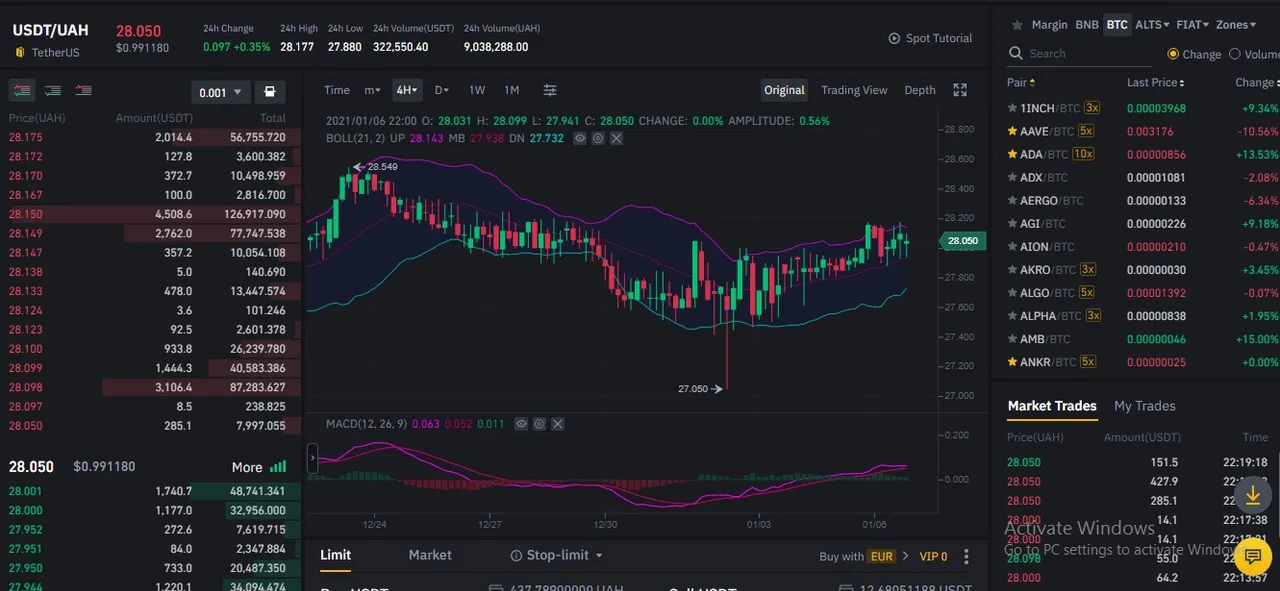Show the Depth chart
Viewport: 1280px width, 591px height.
(920, 90)
